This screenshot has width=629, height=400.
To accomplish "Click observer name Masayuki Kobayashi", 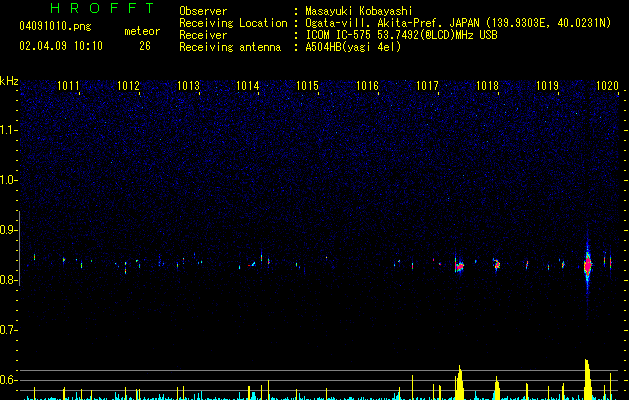I will (x=359, y=11).
